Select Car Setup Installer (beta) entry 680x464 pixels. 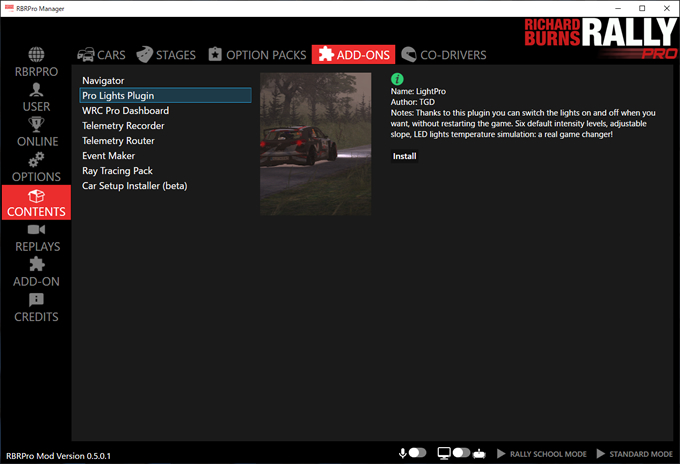165,186
